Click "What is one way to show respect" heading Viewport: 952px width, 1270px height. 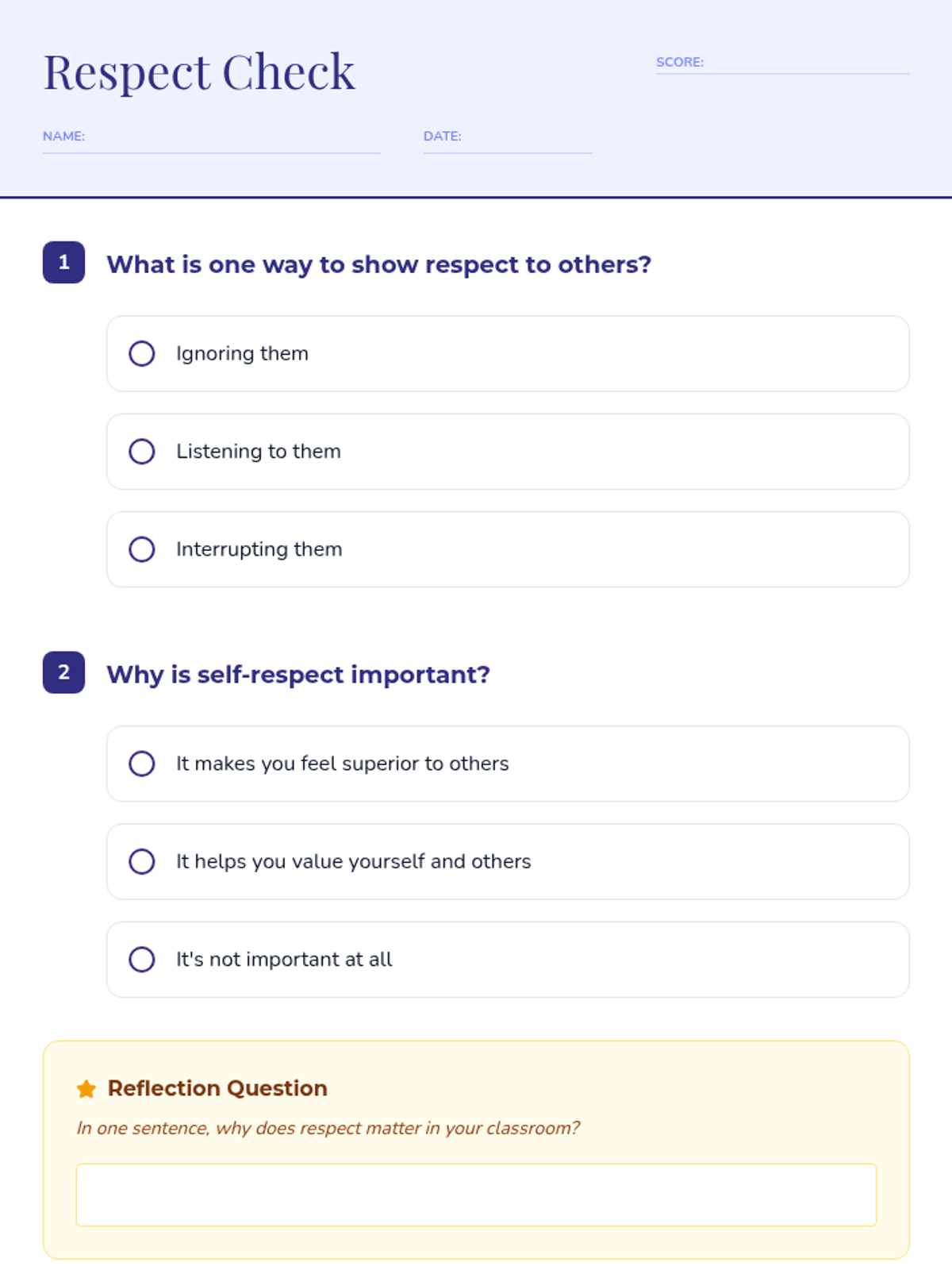(379, 264)
